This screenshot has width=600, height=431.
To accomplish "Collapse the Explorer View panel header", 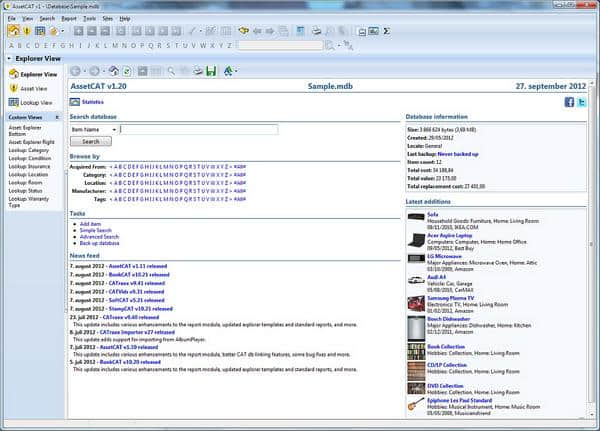I will tap(10, 58).
